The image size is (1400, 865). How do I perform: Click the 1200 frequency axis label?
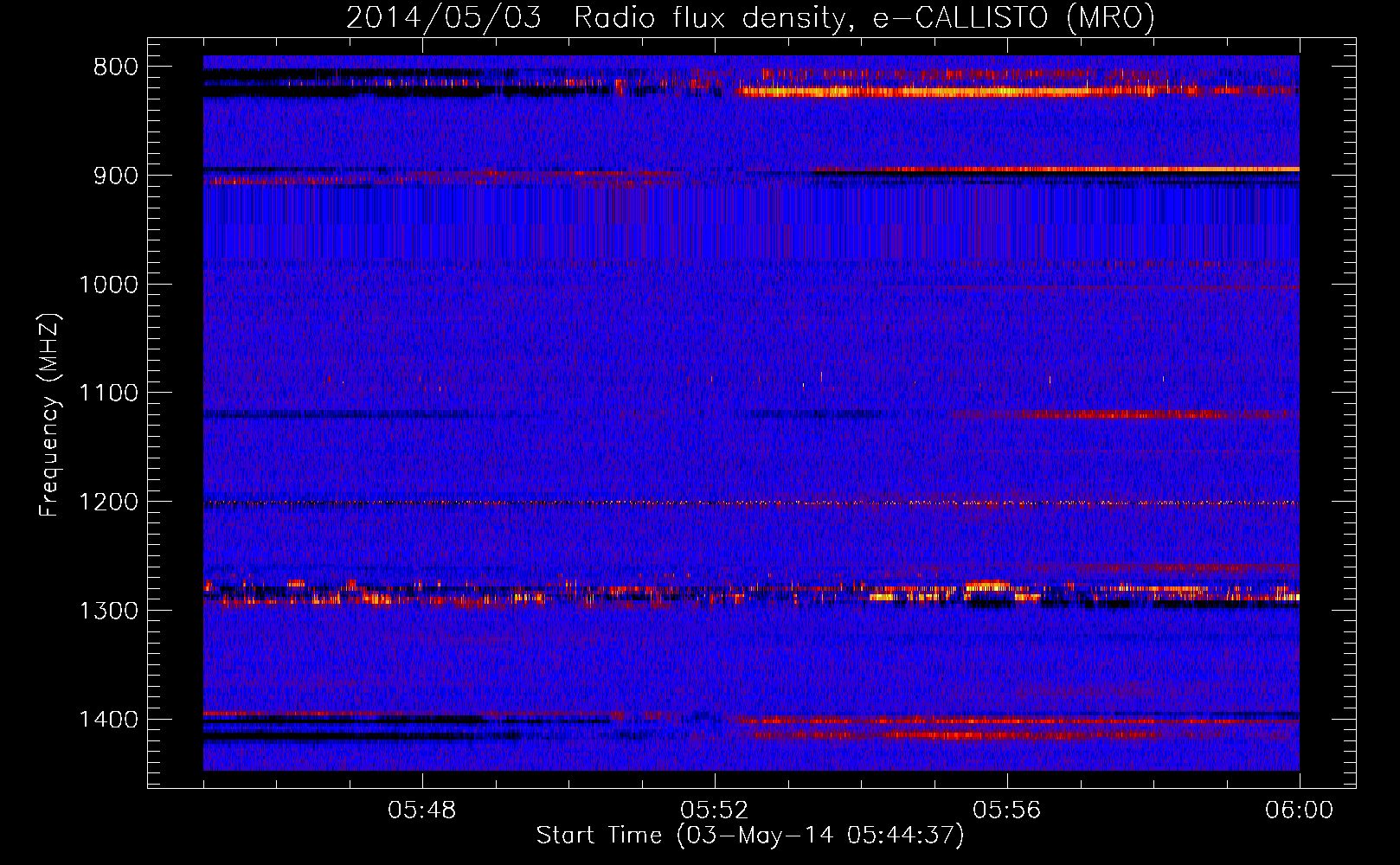(108, 503)
